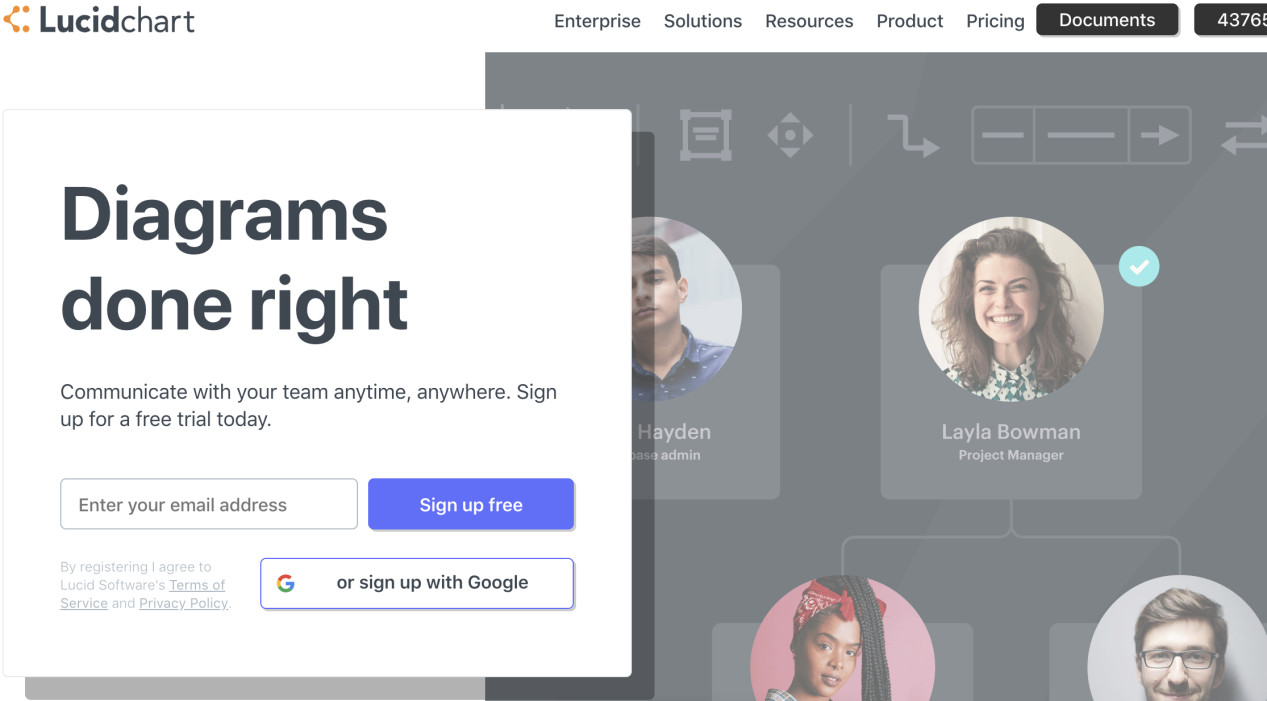Image resolution: width=1267 pixels, height=701 pixels.
Task: Click the Documents button
Action: (1106, 20)
